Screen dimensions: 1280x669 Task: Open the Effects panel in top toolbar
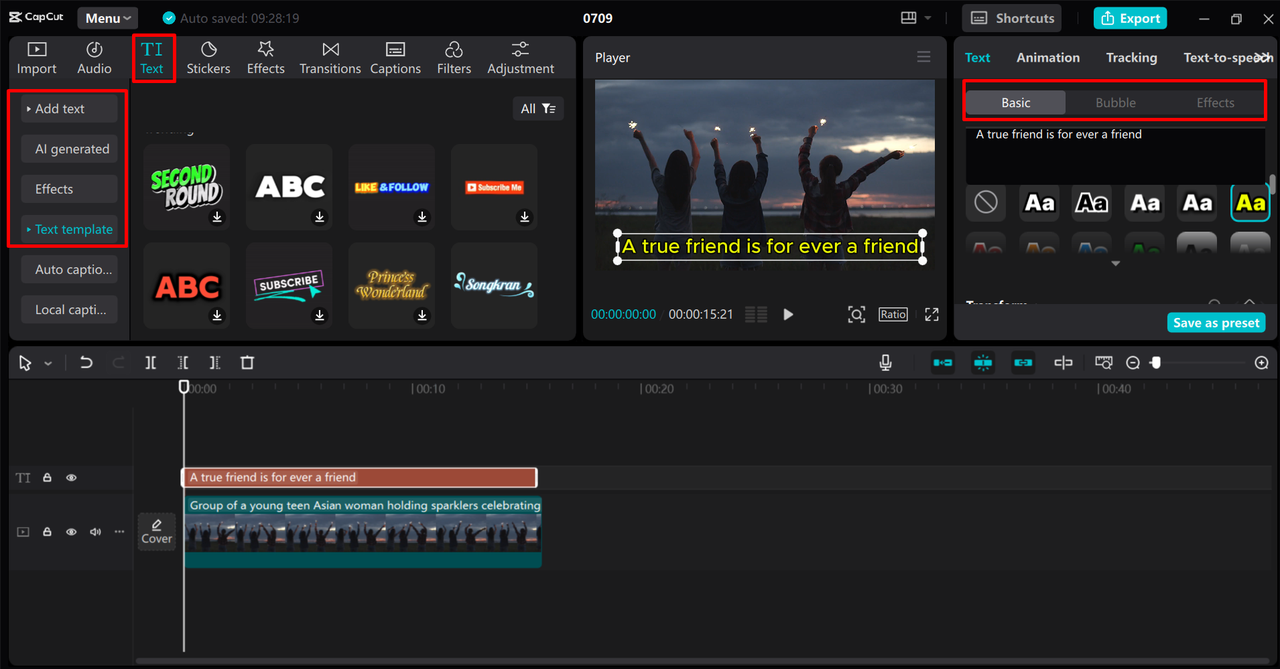[x=265, y=58]
